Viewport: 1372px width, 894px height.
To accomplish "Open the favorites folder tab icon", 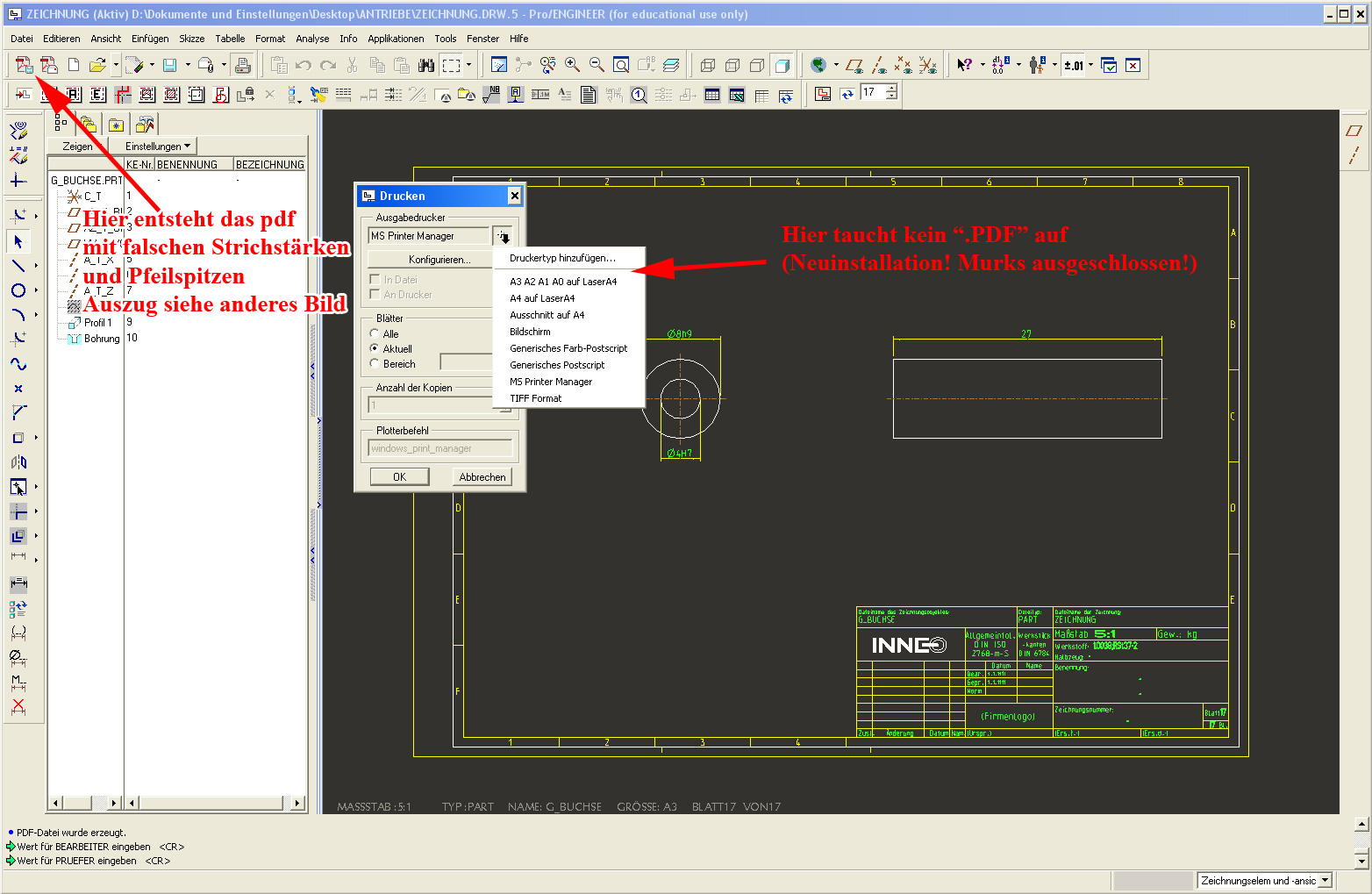I will pos(116,125).
